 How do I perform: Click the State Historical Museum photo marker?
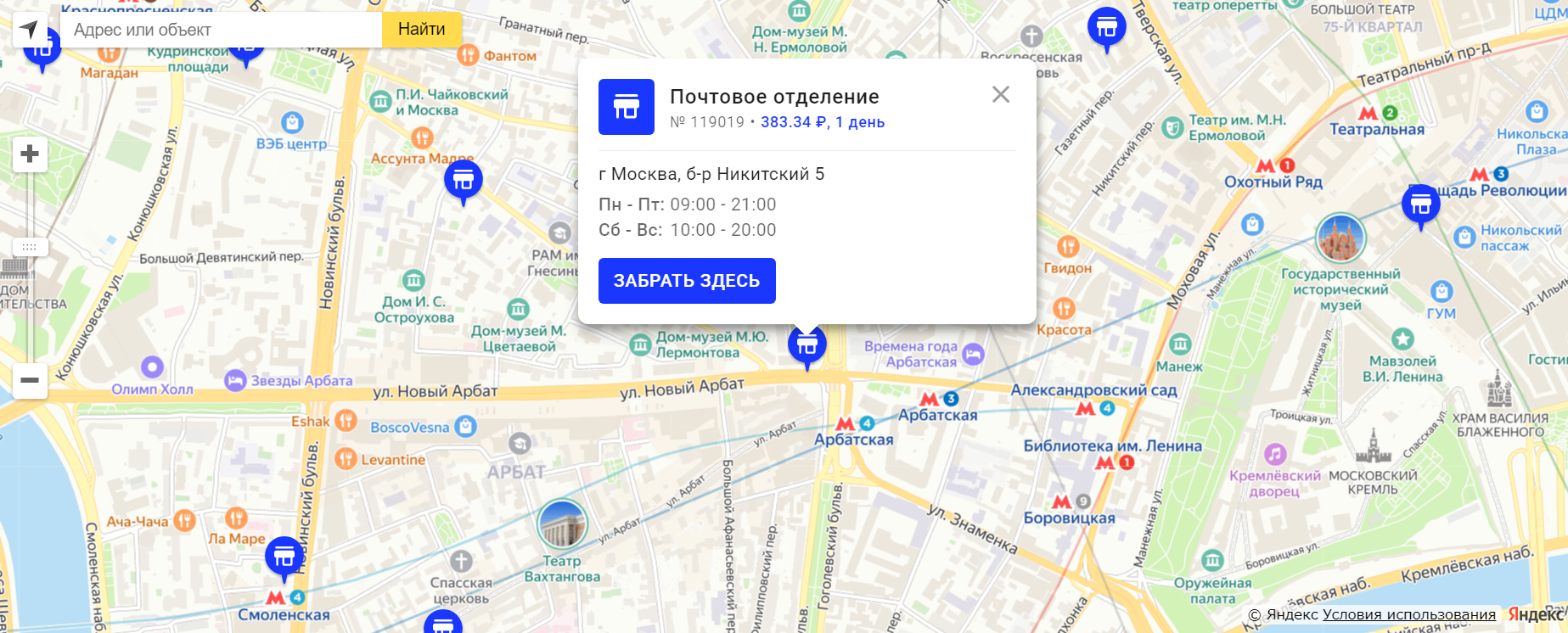tap(1340, 238)
